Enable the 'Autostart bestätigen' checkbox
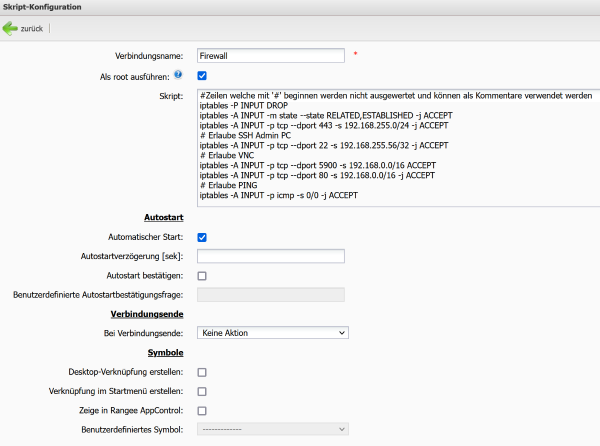The height and width of the screenshot is (446, 600). [x=202, y=275]
